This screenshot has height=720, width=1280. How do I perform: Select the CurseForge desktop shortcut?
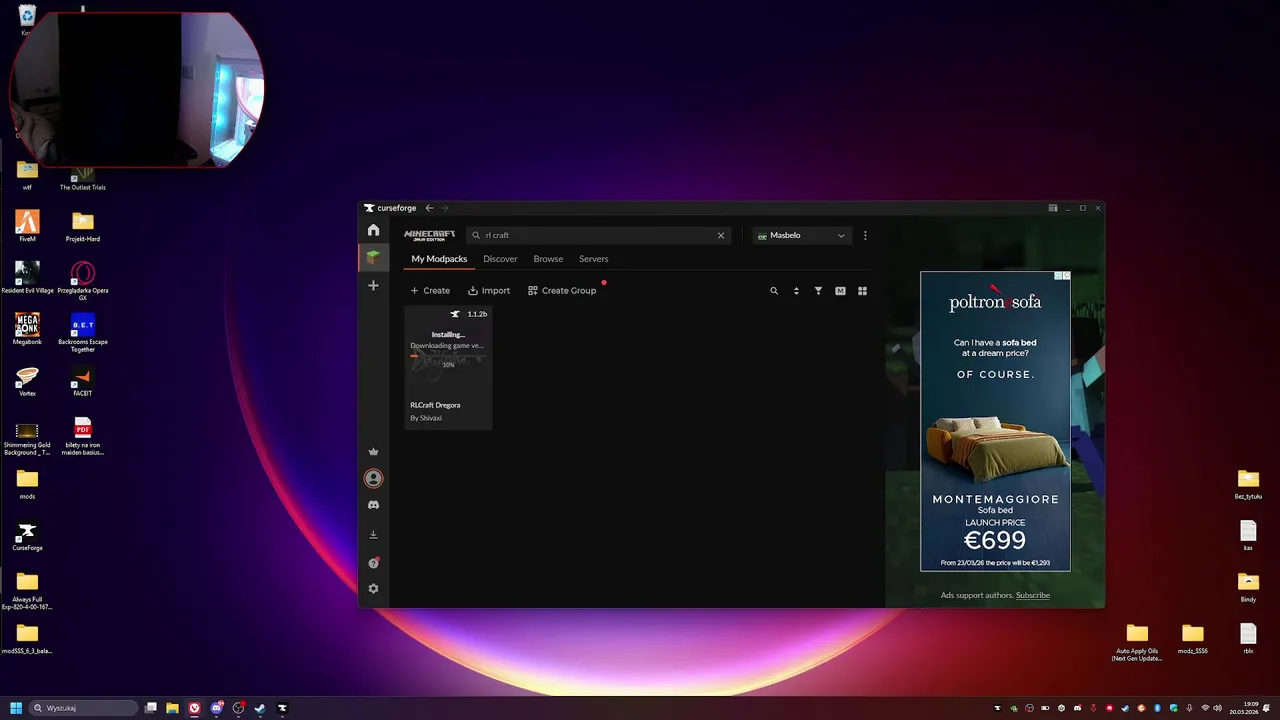[27, 535]
